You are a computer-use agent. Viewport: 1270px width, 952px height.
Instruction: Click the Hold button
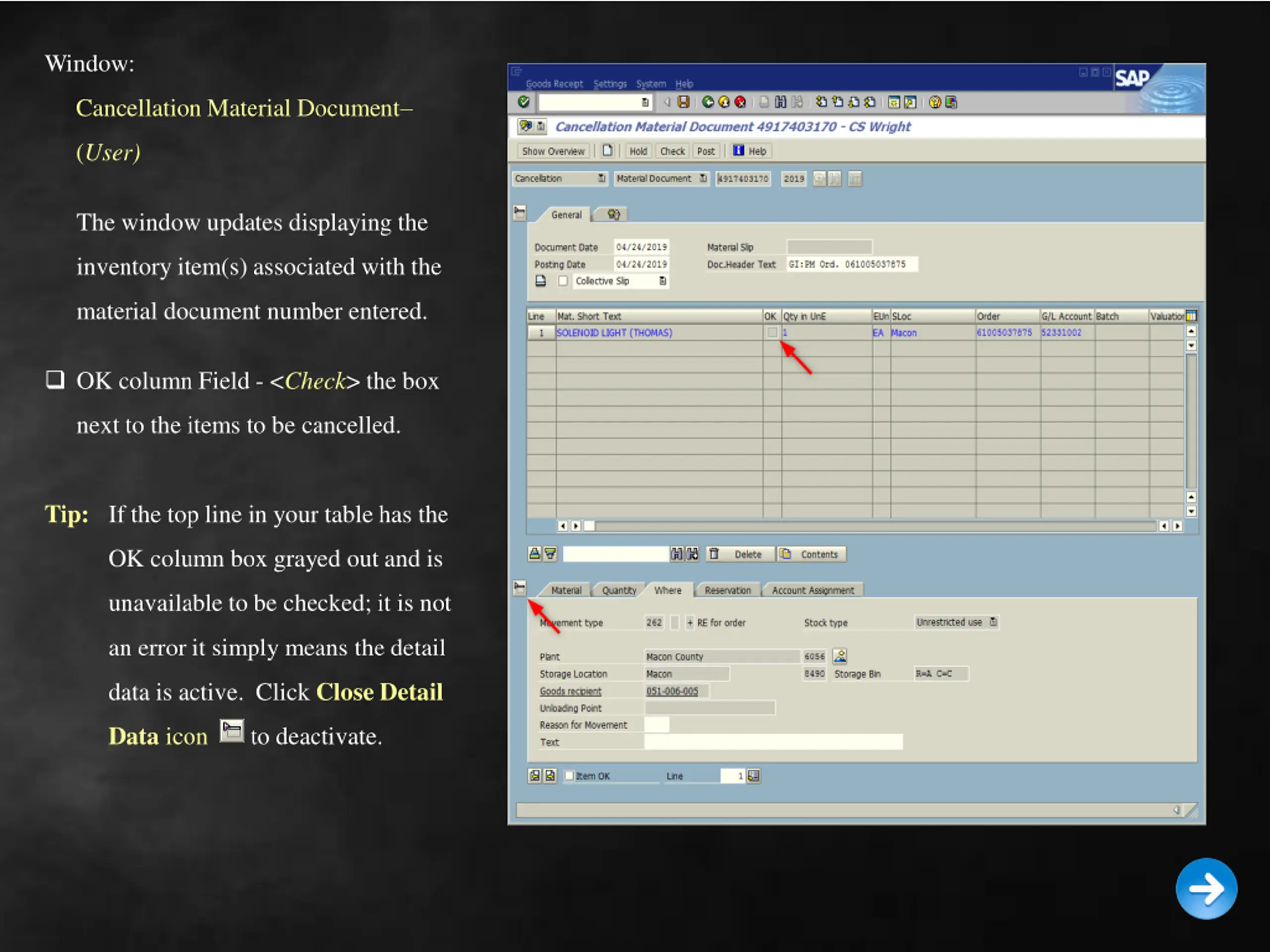pyautogui.click(x=638, y=151)
